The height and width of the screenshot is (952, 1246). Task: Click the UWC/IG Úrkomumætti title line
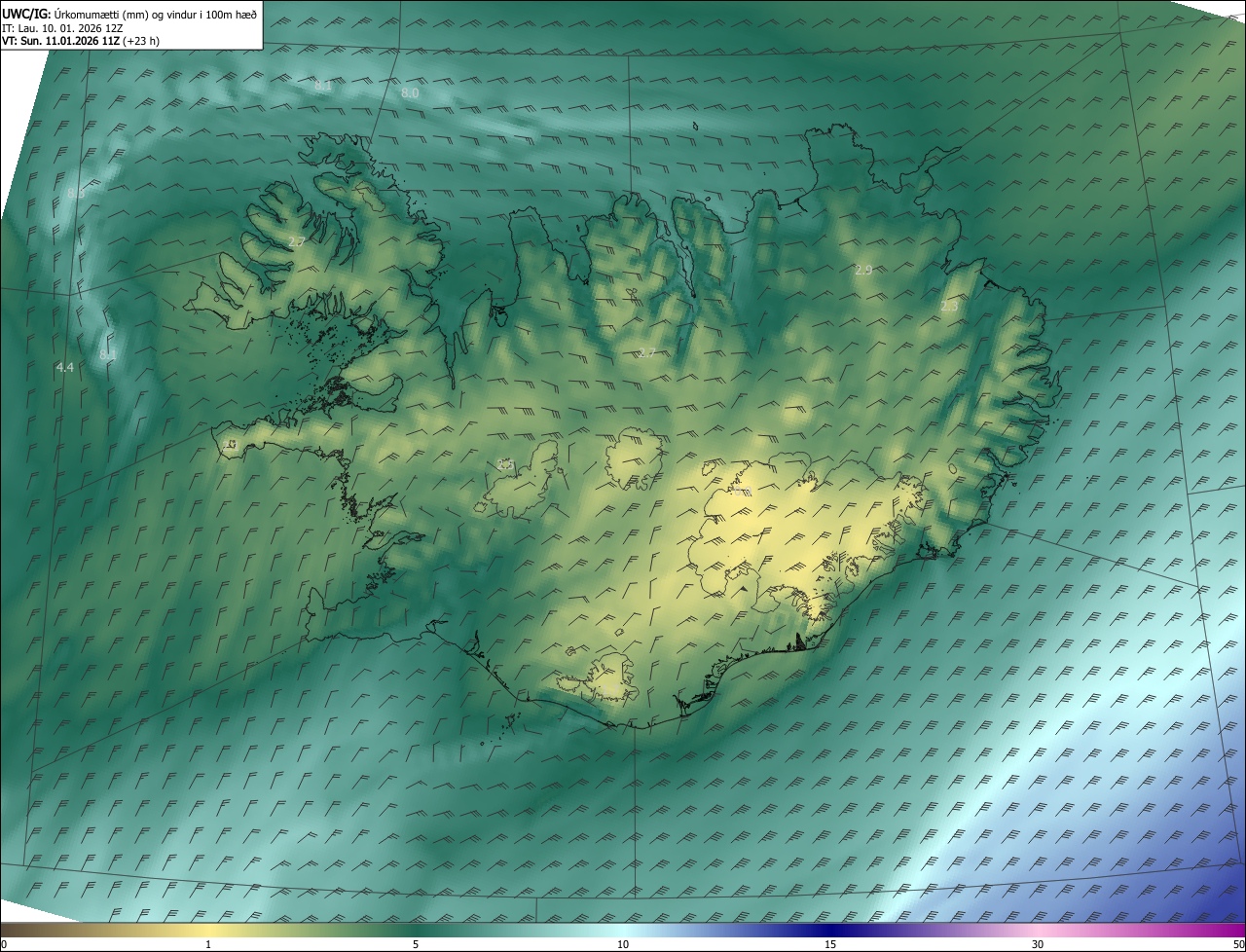[x=129, y=13]
